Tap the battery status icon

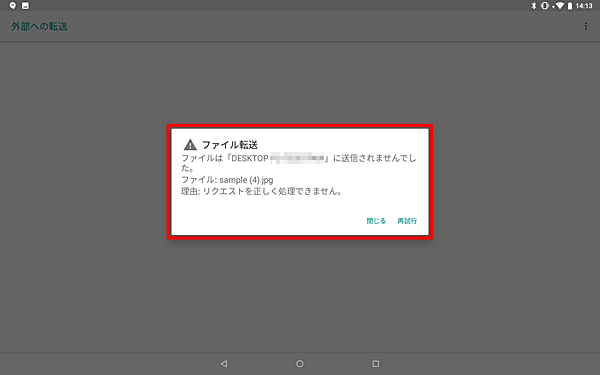(570, 5)
